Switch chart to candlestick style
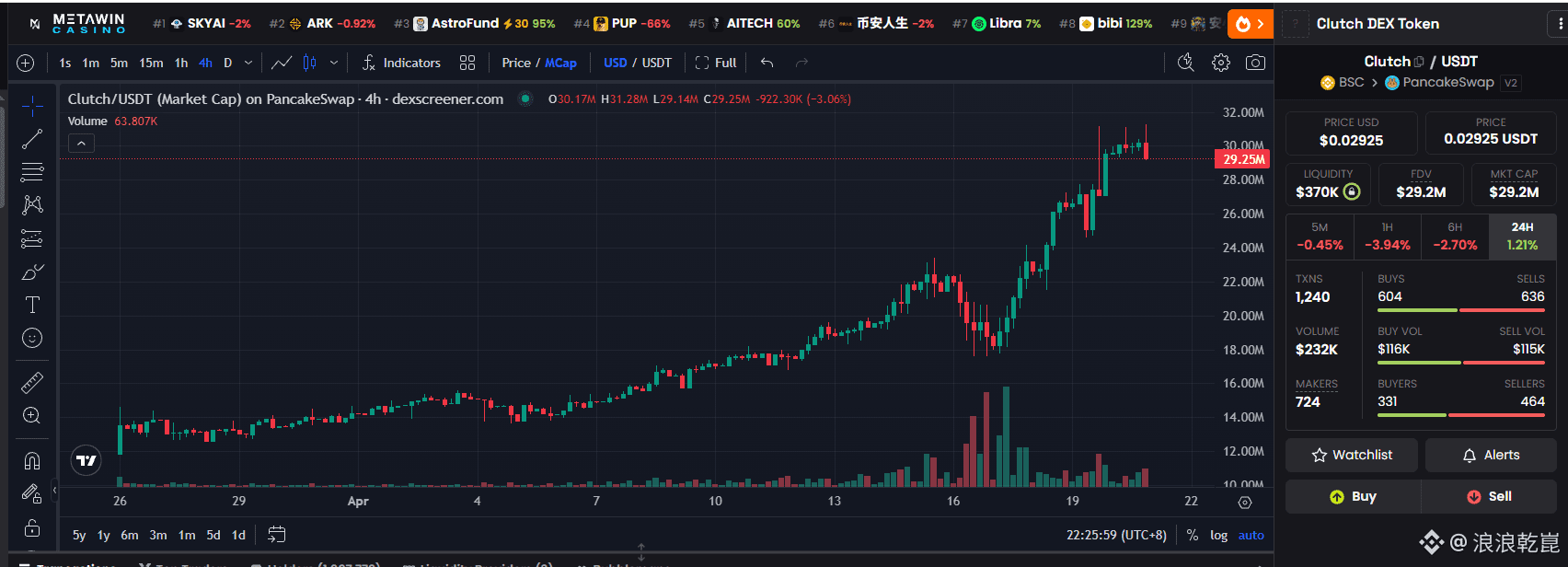The width and height of the screenshot is (1568, 567). [x=310, y=63]
